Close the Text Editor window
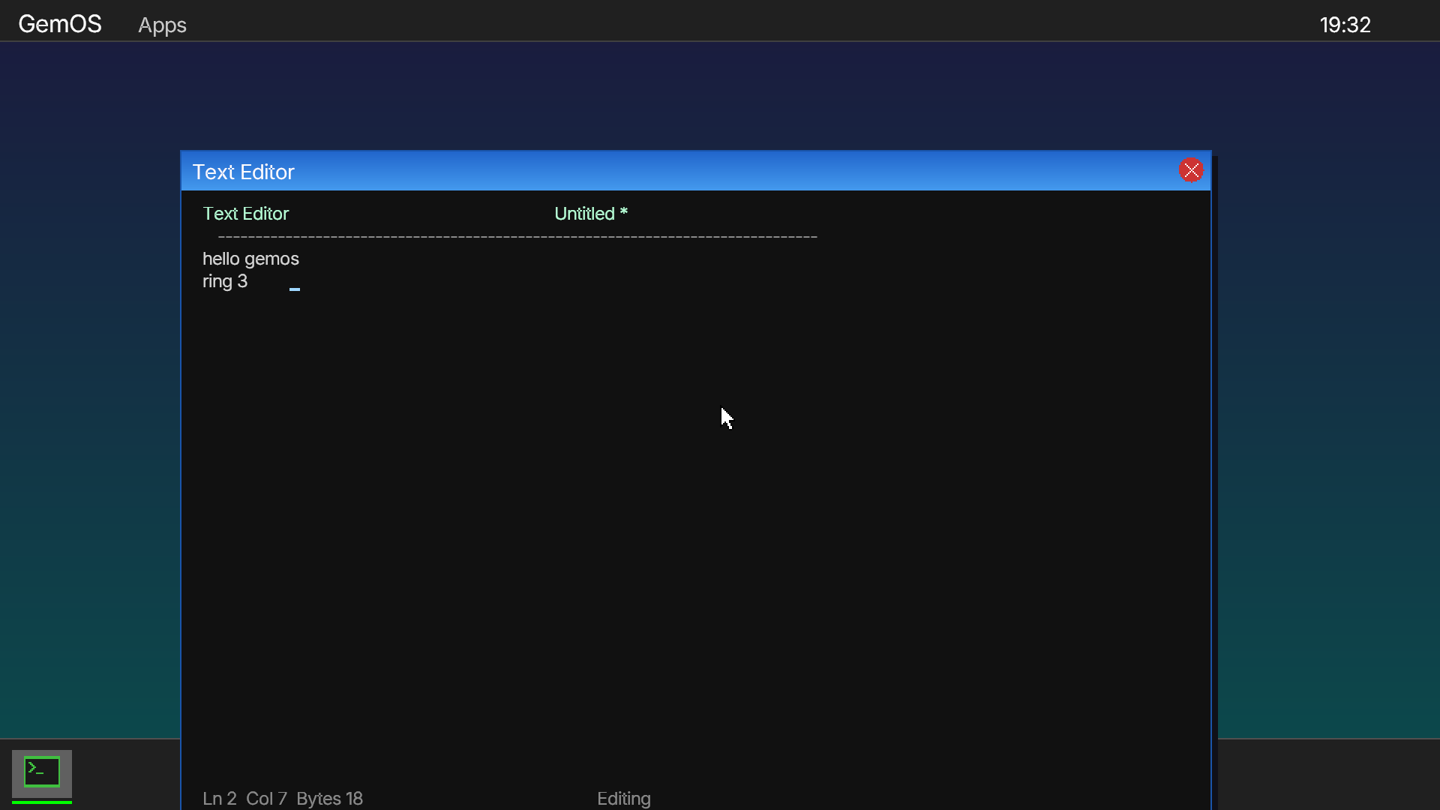 coord(1190,171)
